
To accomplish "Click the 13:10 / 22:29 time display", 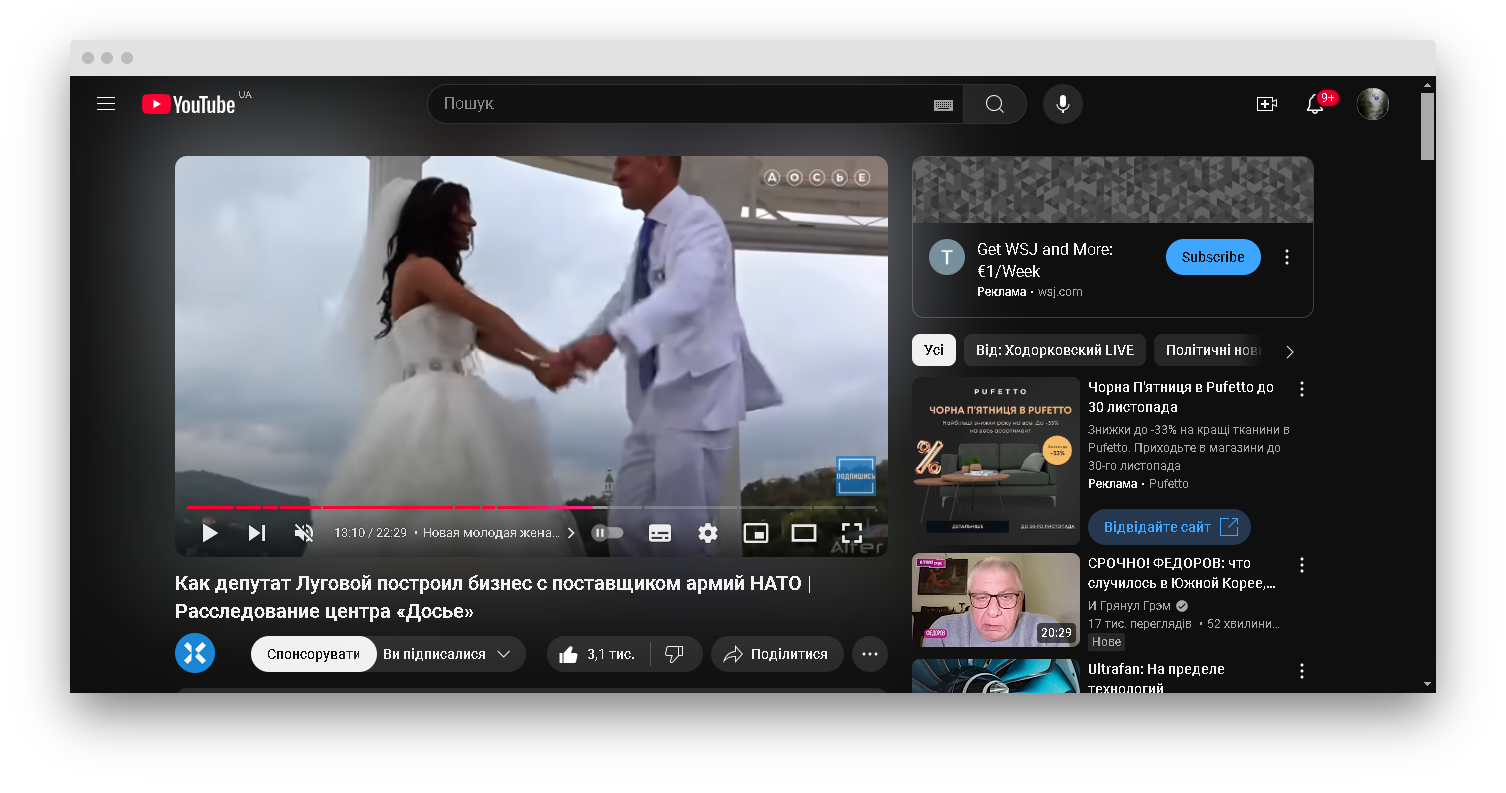I will click(370, 533).
